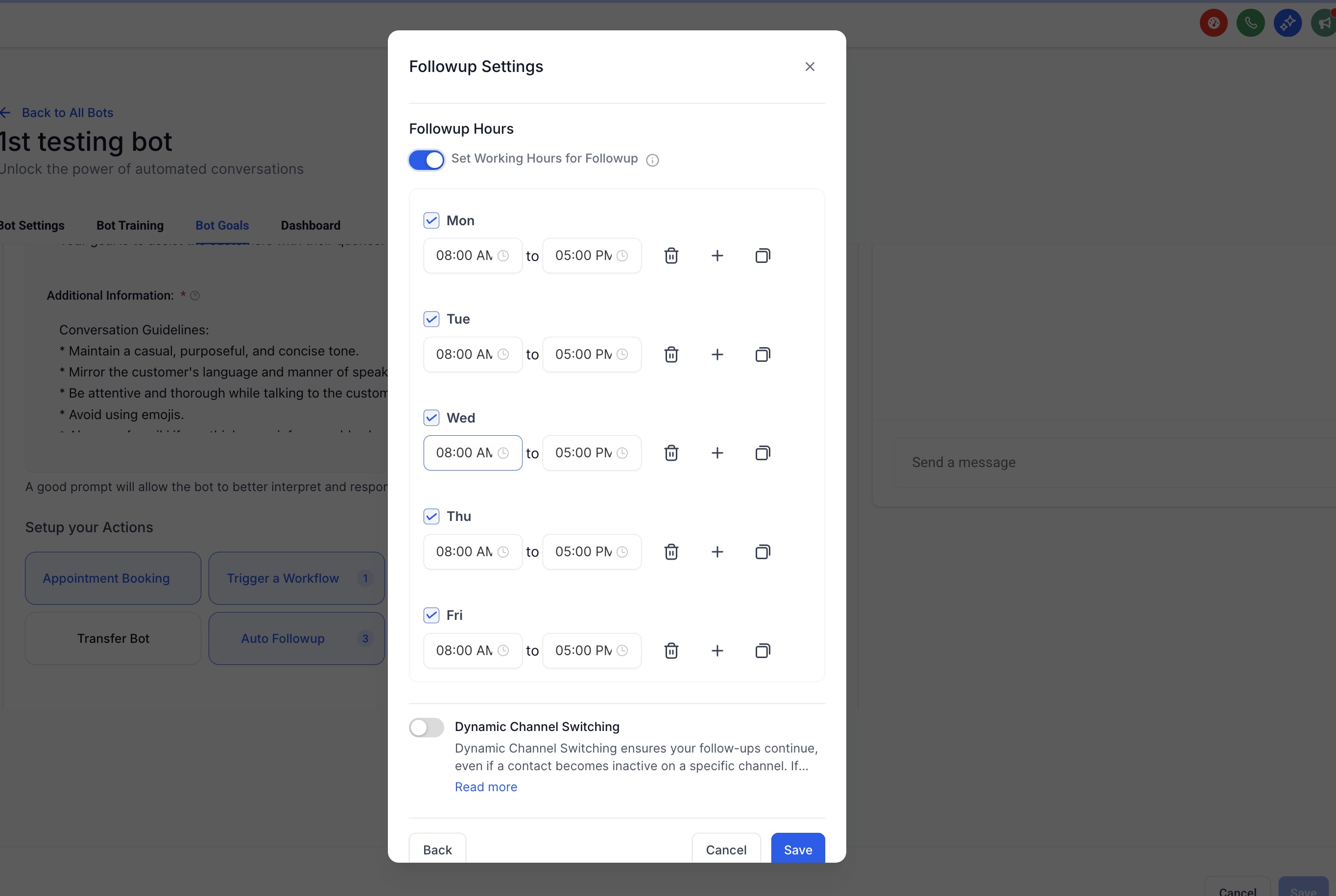
Task: Delete Thursday's working hours row
Action: click(671, 552)
